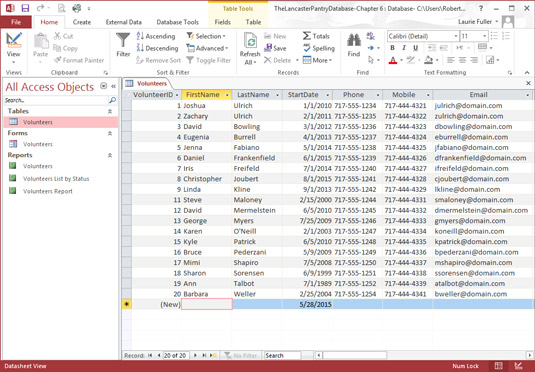The image size is (535, 372).
Task: Open the Database Tools tab
Action: [177, 22]
